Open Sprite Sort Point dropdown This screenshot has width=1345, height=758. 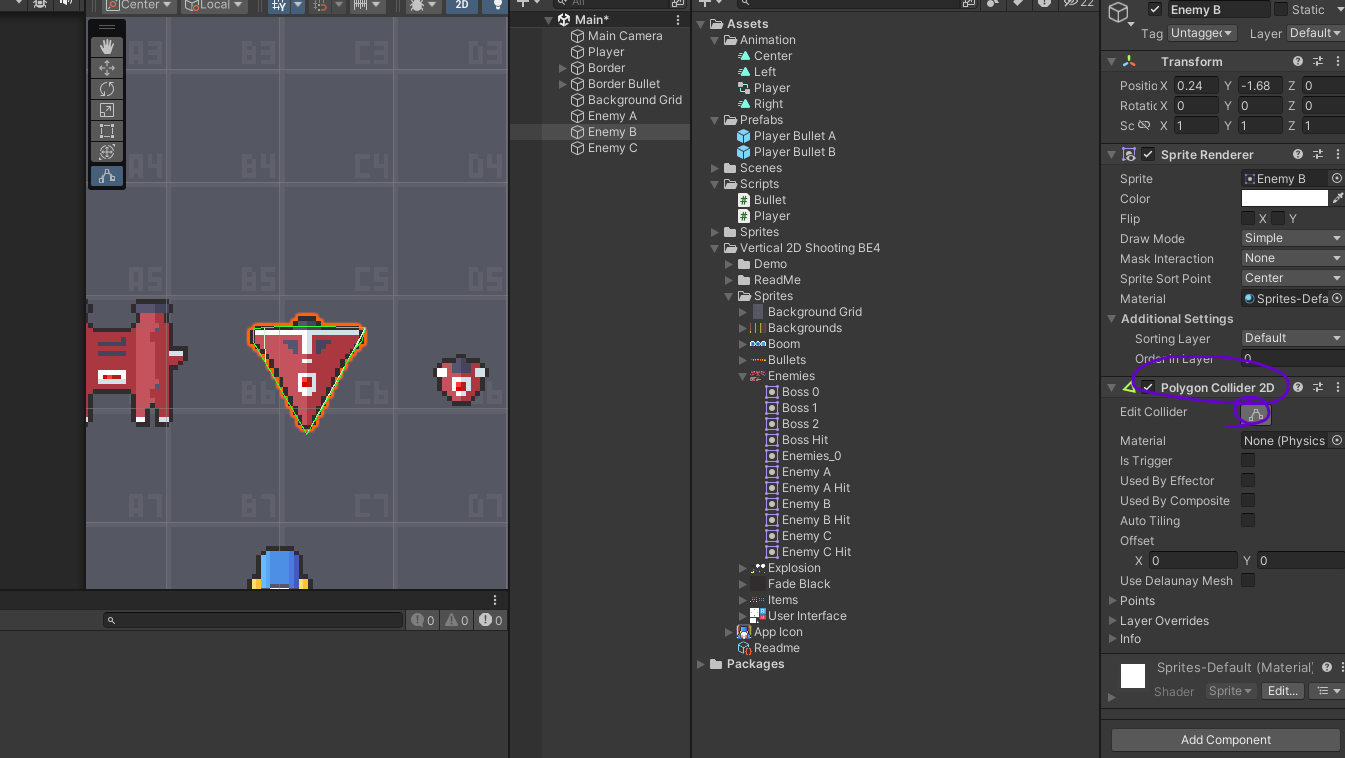pyautogui.click(x=1292, y=279)
